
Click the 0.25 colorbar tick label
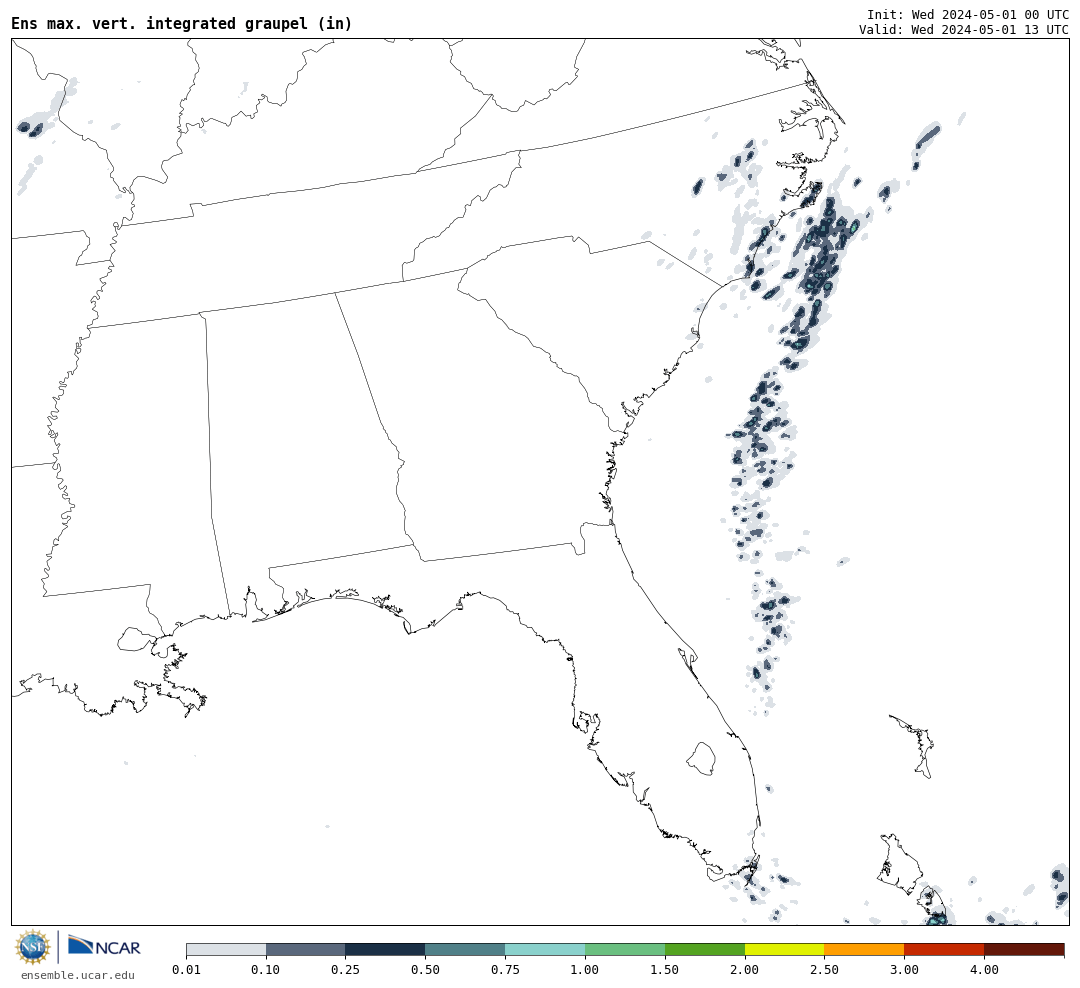coord(346,970)
